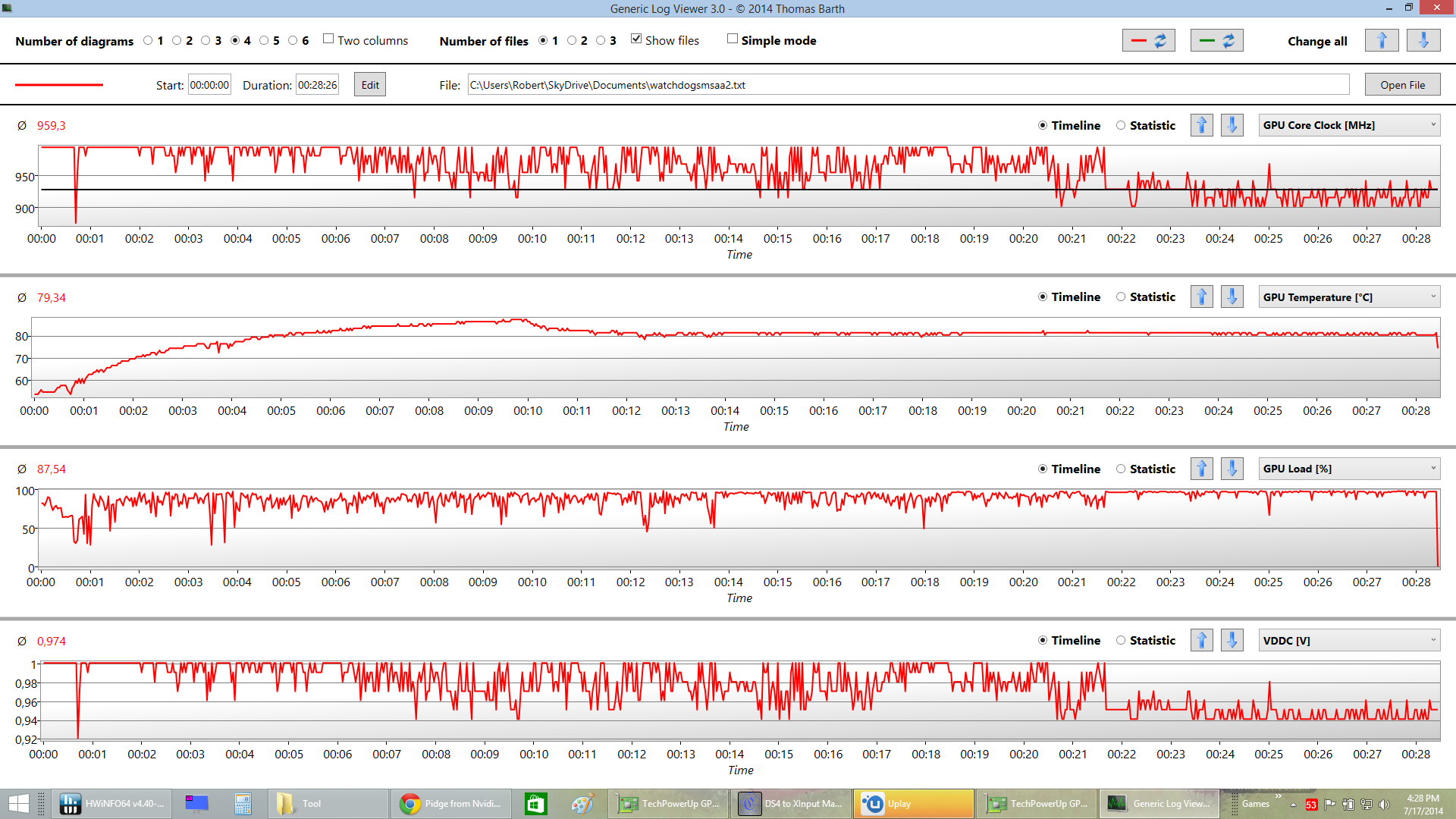Click the taskbar clock showing 4:28 PM
This screenshot has height=819, width=1456.
[x=1423, y=805]
